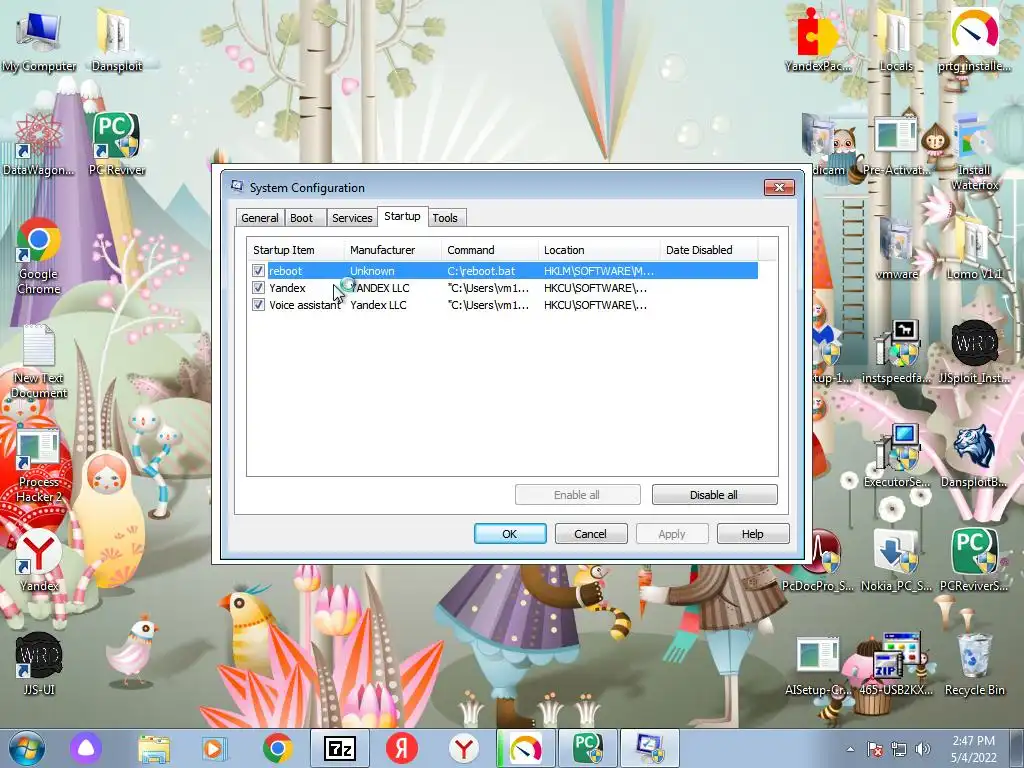Select AISetup-Cr... desktop icon

click(818, 665)
